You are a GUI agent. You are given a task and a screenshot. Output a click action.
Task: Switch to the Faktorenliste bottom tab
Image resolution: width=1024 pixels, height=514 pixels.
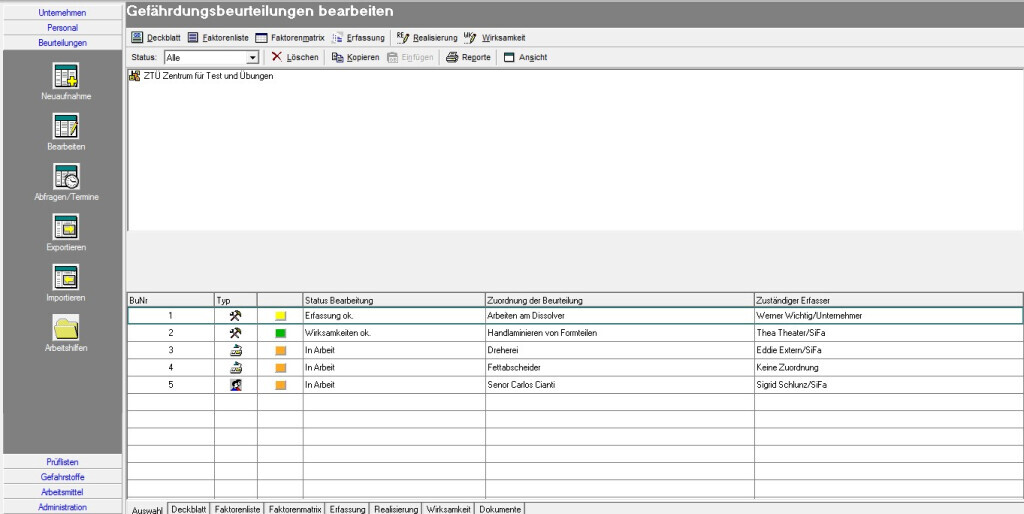pos(237,508)
